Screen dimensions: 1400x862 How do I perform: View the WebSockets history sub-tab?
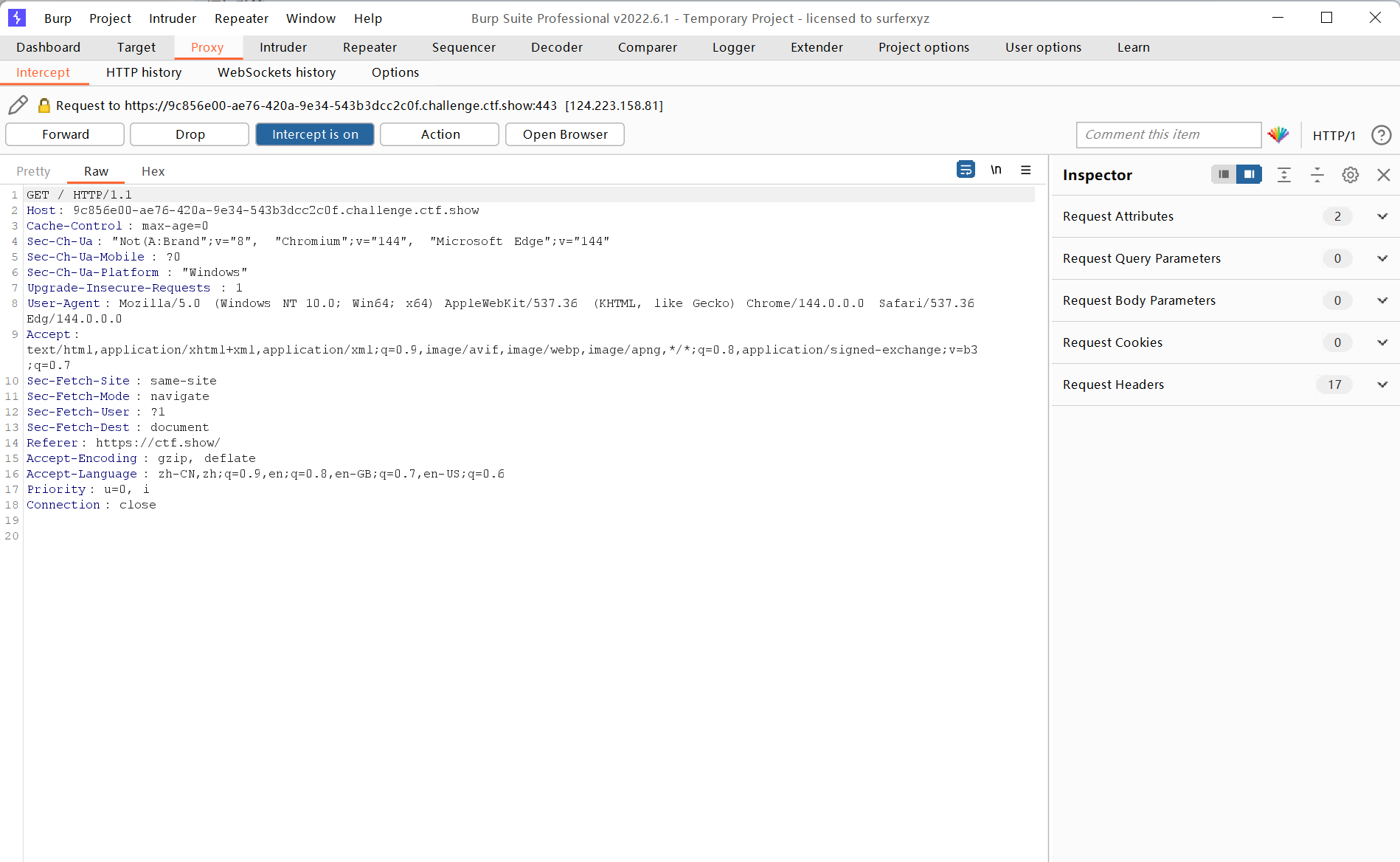point(277,72)
